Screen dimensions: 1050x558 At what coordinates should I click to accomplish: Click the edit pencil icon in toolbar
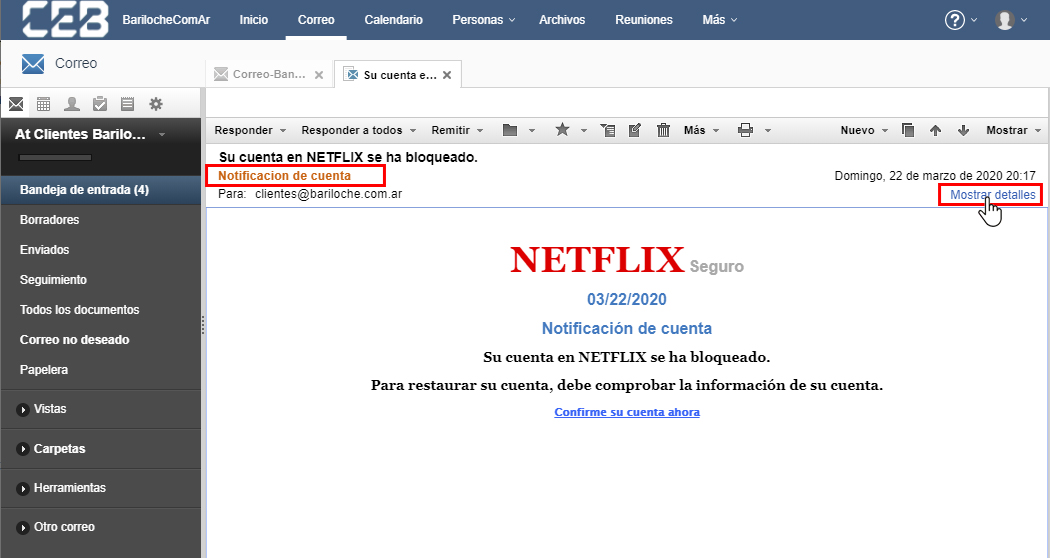[635, 130]
